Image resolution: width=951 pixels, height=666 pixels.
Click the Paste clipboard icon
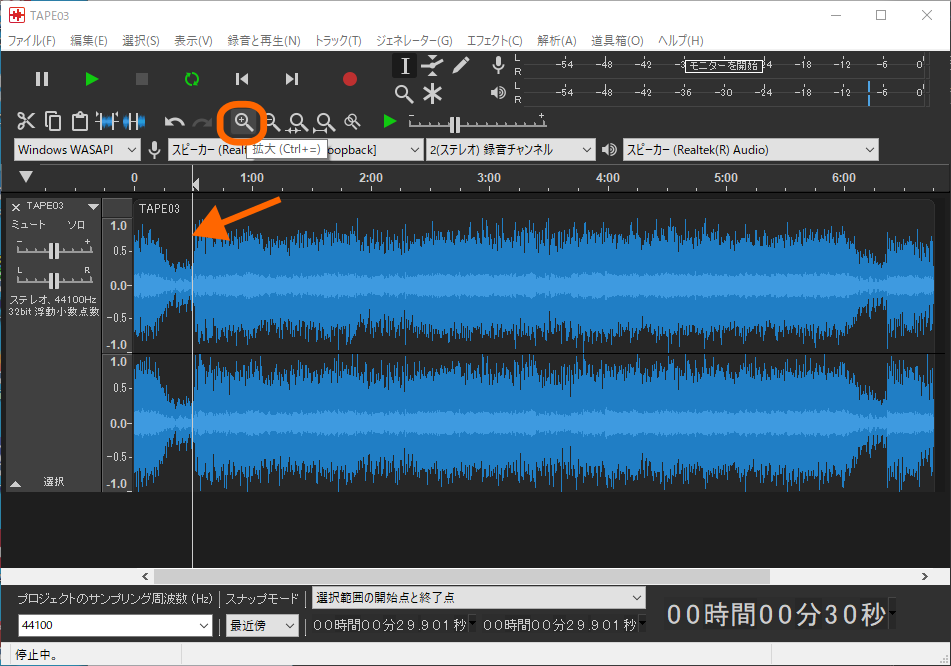[x=79, y=121]
